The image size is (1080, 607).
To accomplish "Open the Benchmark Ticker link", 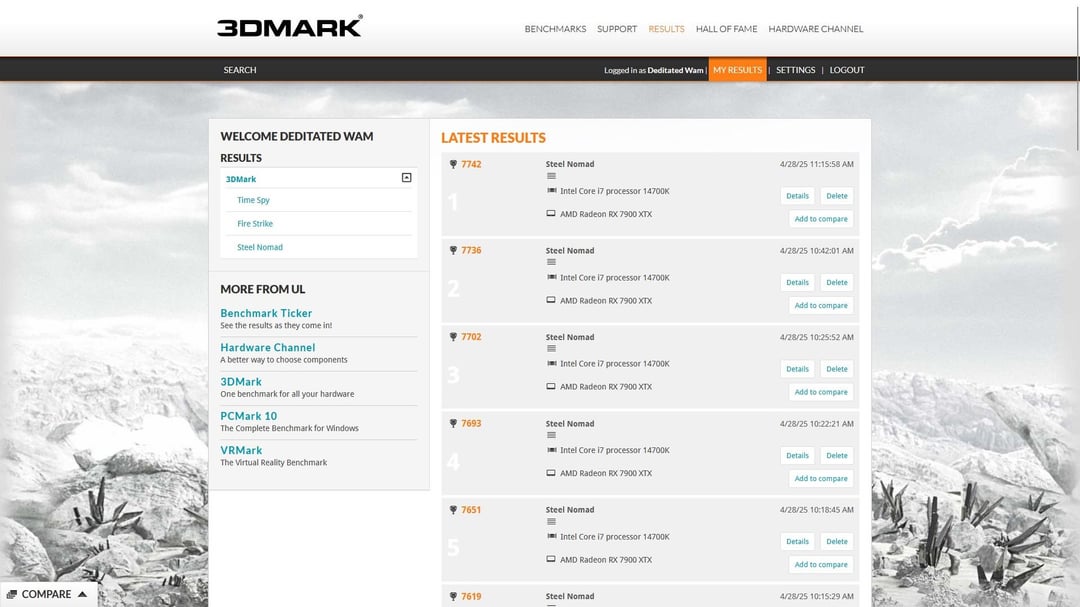I will point(266,313).
